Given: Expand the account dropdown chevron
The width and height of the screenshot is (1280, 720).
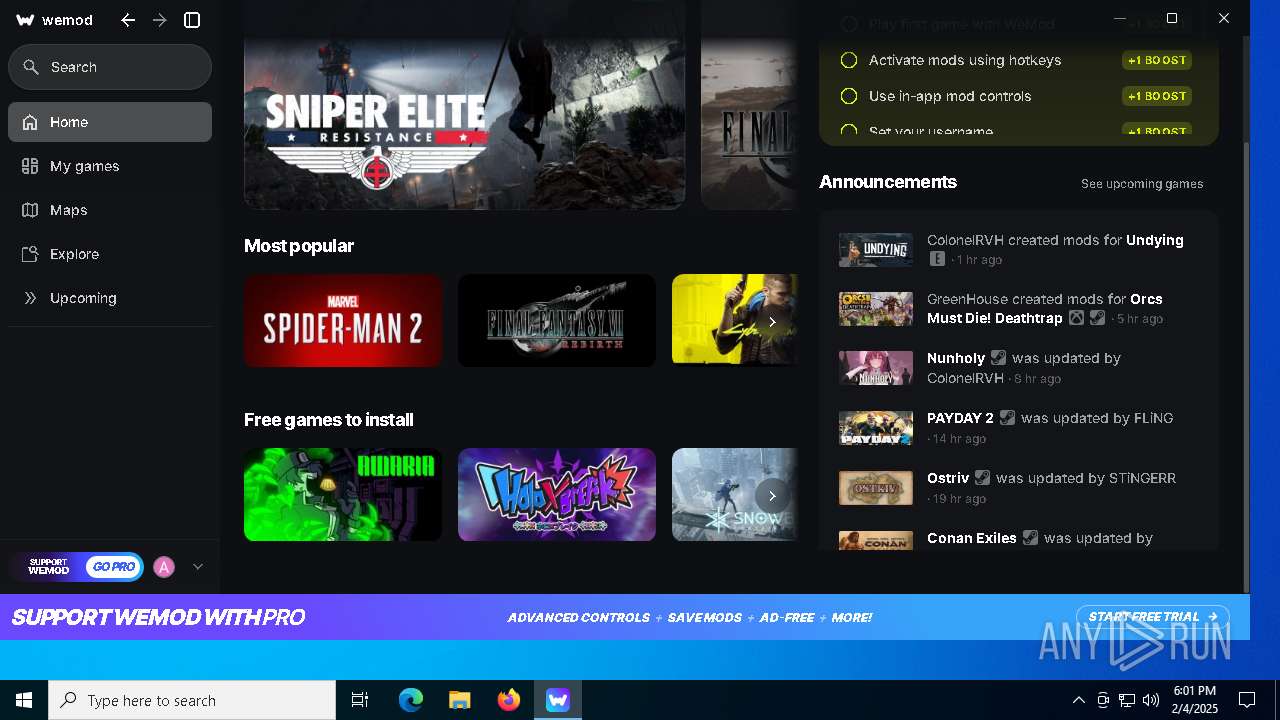Looking at the screenshot, I should coord(198,567).
